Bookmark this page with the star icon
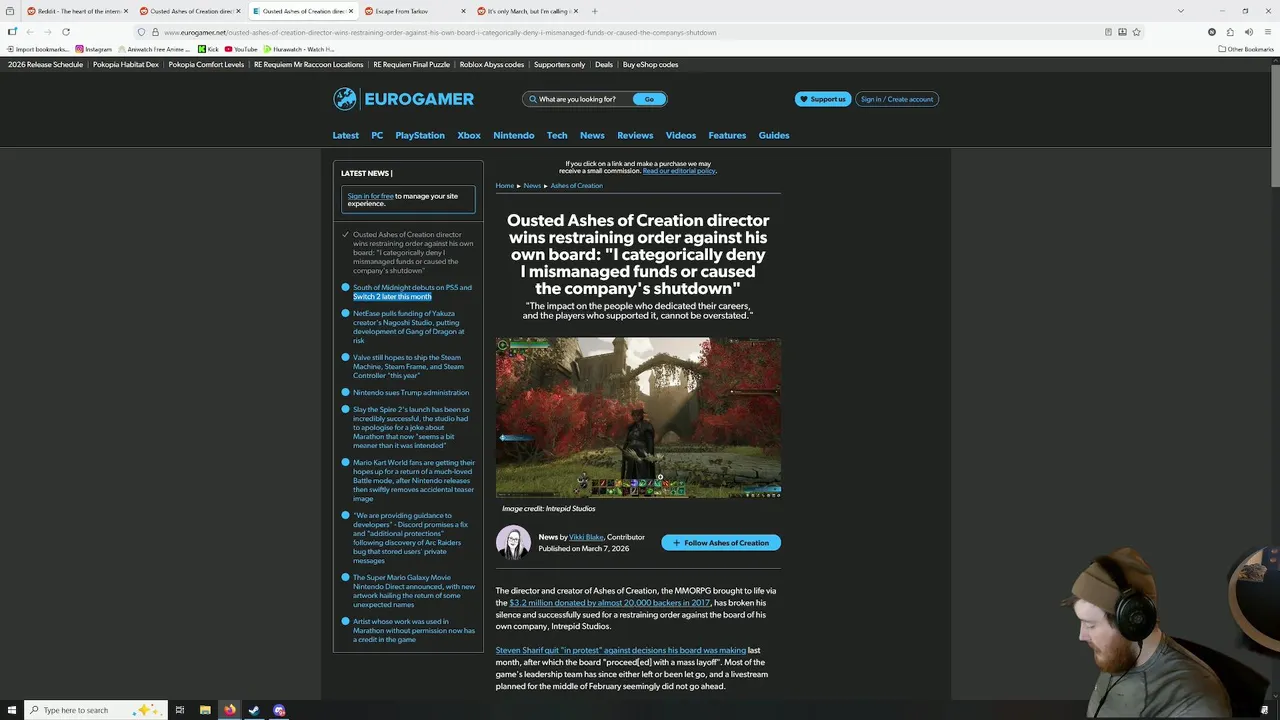The height and width of the screenshot is (720, 1280). (1136, 32)
